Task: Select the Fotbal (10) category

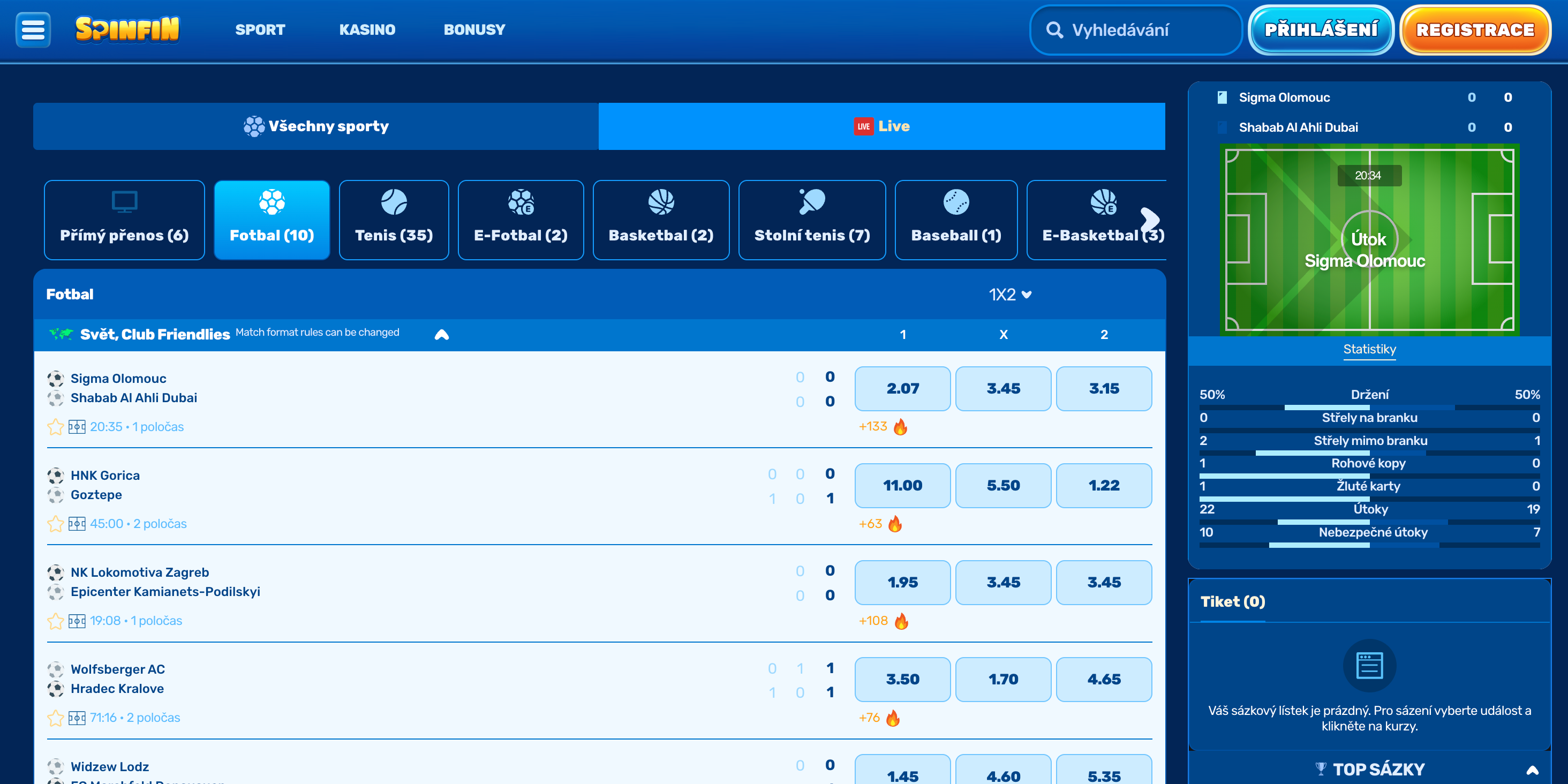Action: click(x=272, y=220)
